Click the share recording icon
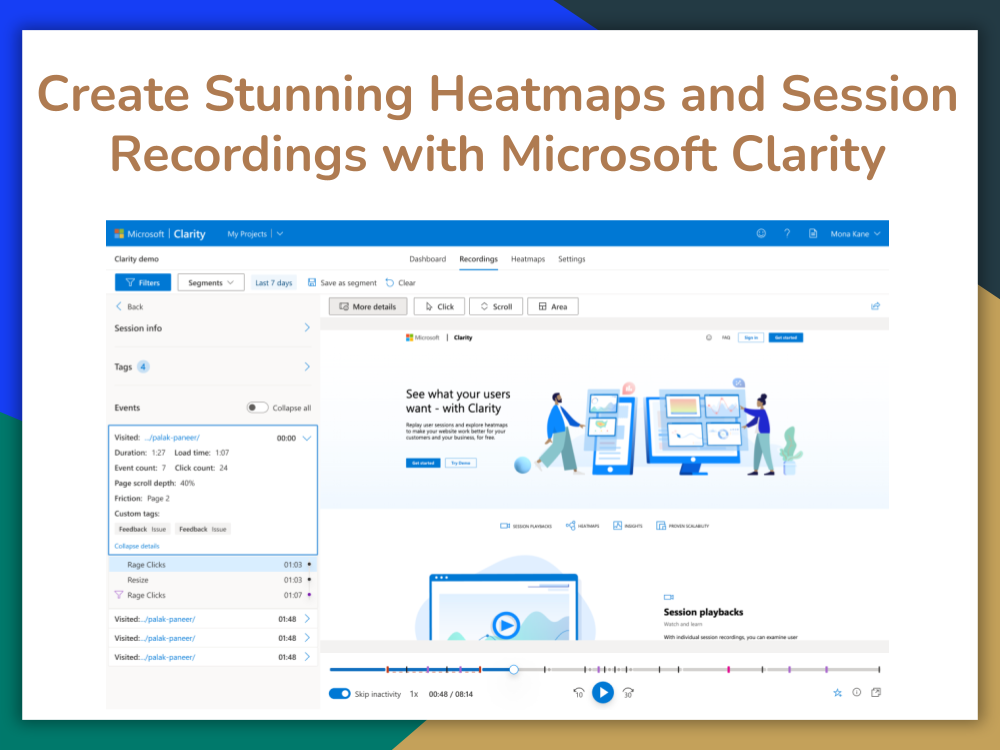Viewport: 1000px width, 750px height. coord(875,306)
